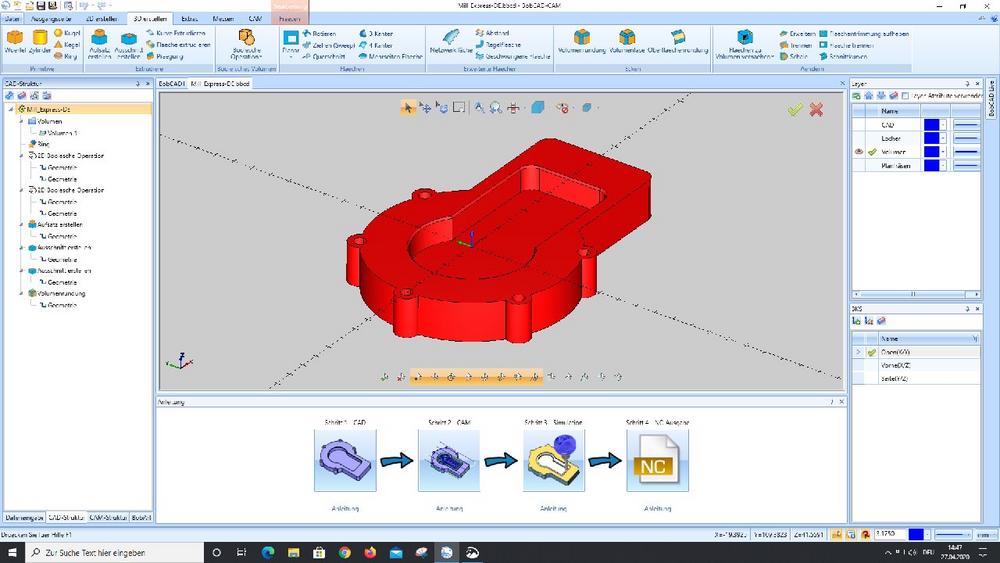
Task: Set the Oben(X/Y) coordinate system active via its checkmark
Action: coord(871,353)
